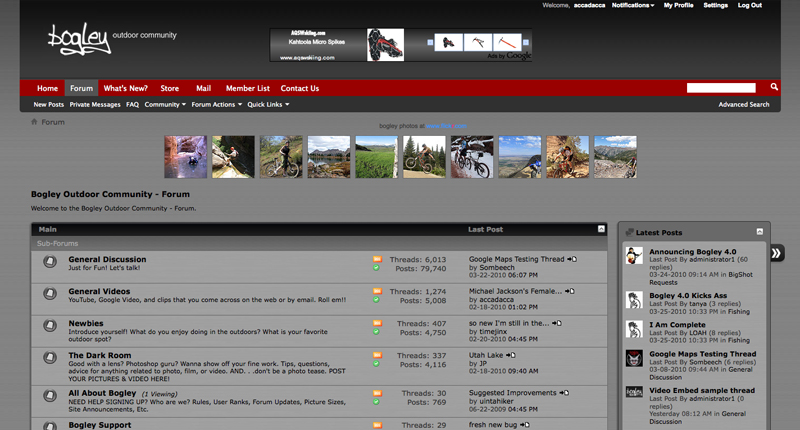Open the What's New? tab

(x=126, y=88)
